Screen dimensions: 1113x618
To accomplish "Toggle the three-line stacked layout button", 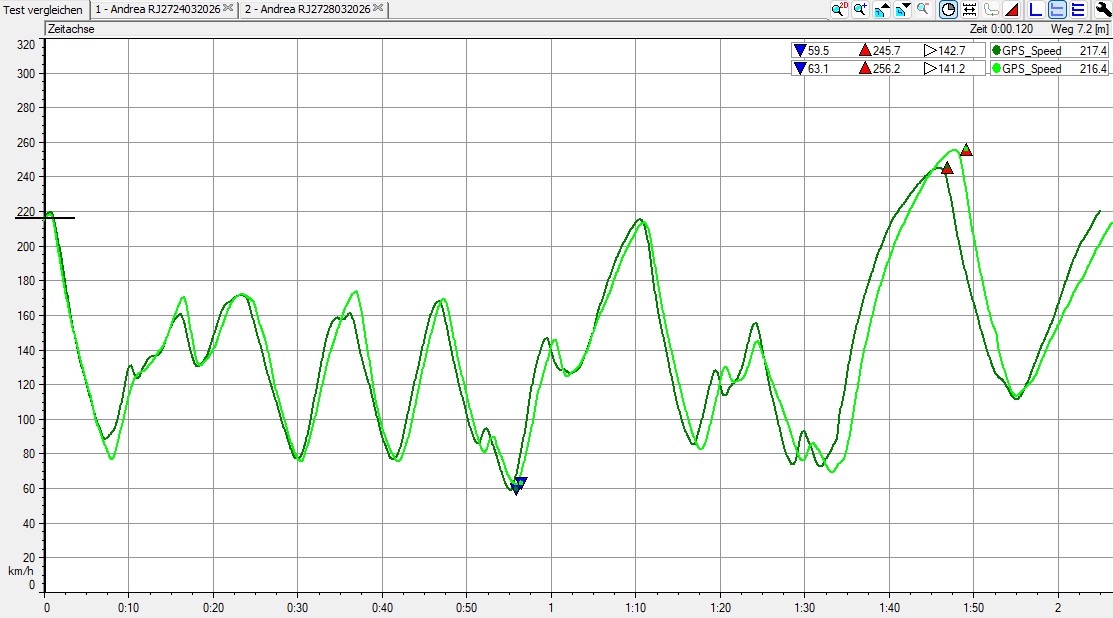I will 1078,10.
